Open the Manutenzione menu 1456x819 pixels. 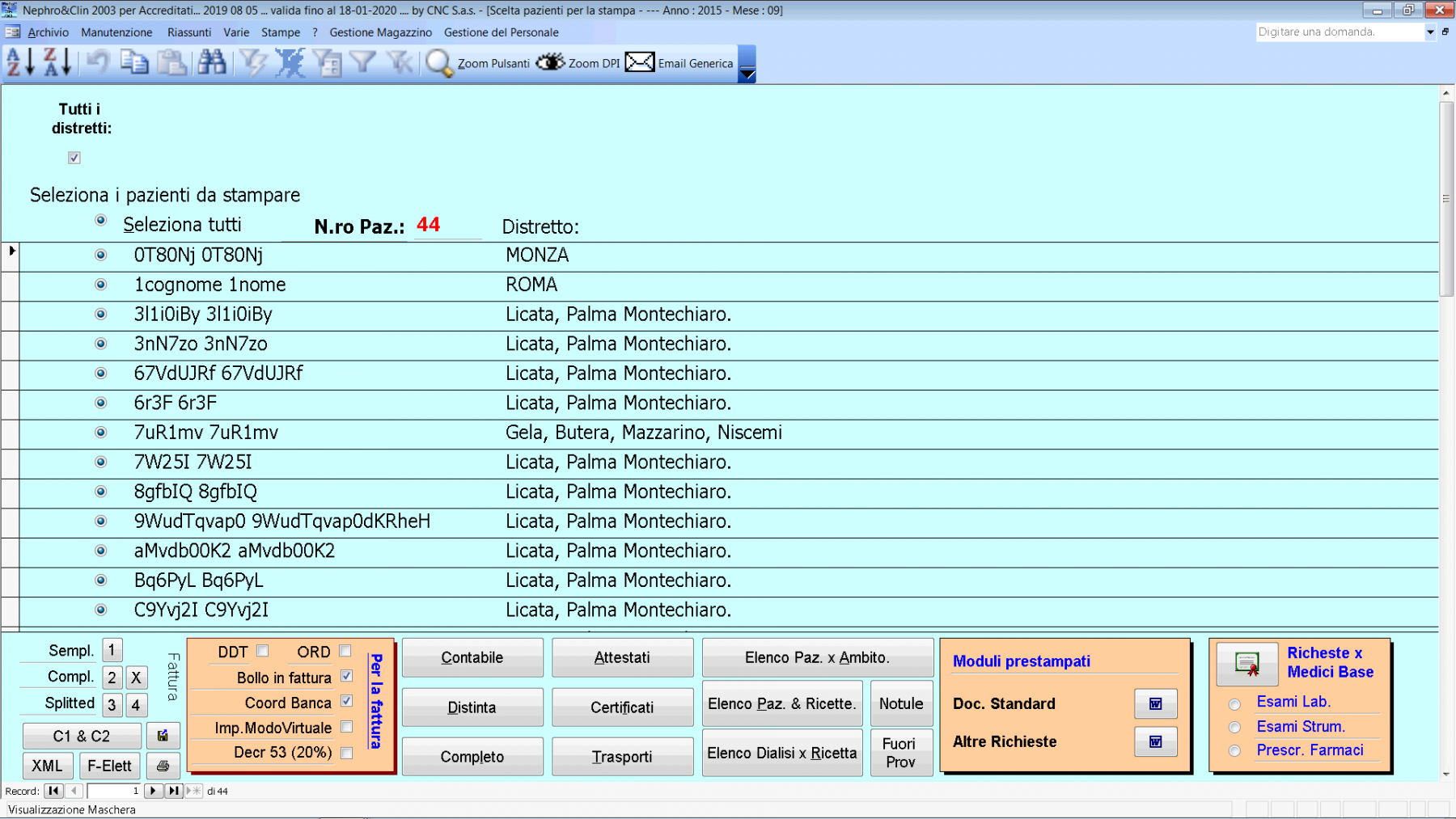(116, 32)
